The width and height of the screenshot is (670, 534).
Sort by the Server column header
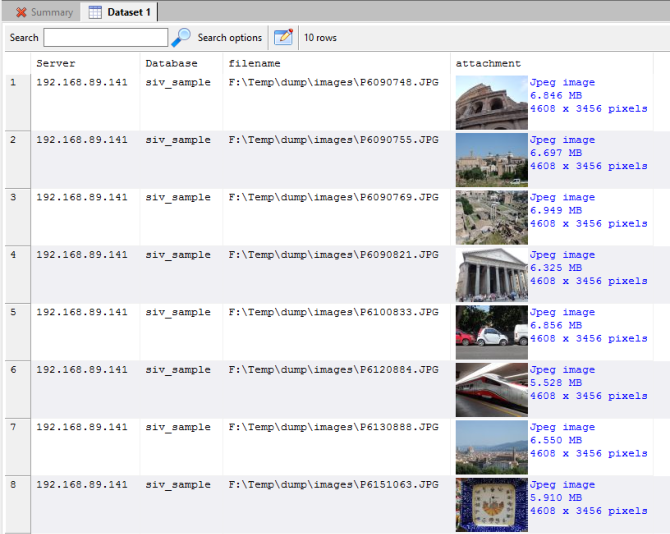click(x=56, y=64)
